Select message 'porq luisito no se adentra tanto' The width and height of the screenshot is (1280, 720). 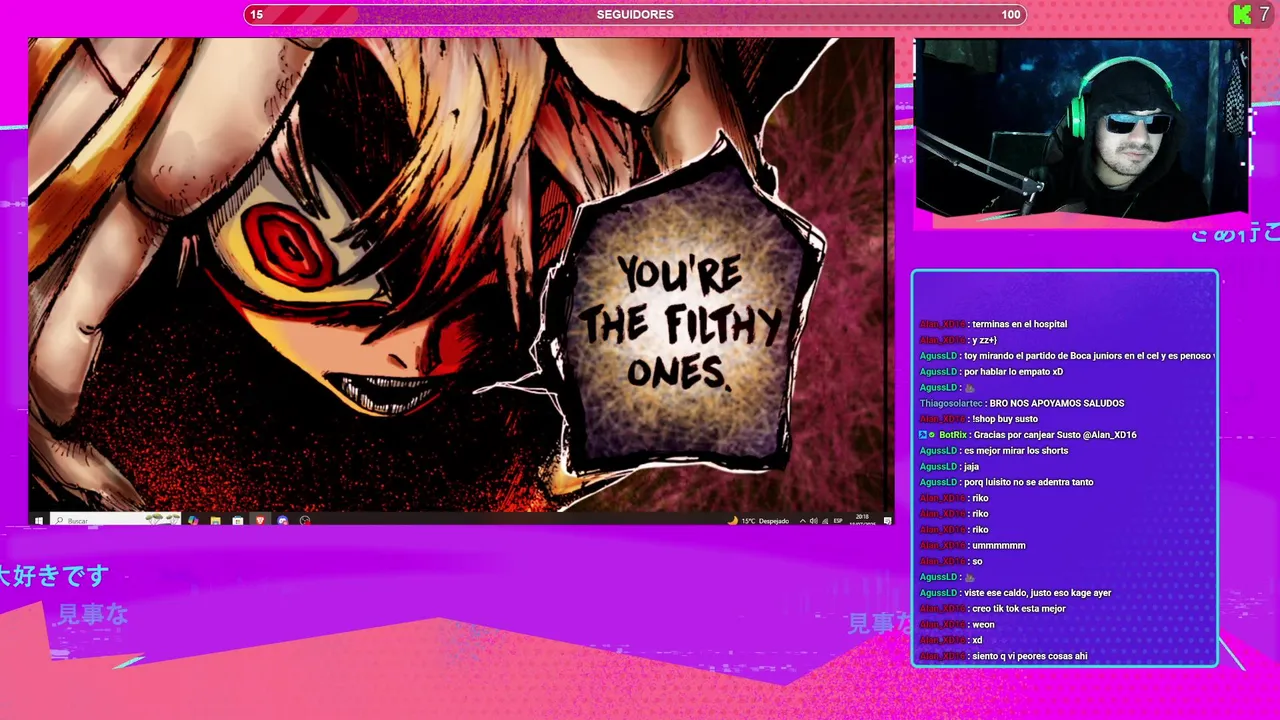pos(1028,482)
